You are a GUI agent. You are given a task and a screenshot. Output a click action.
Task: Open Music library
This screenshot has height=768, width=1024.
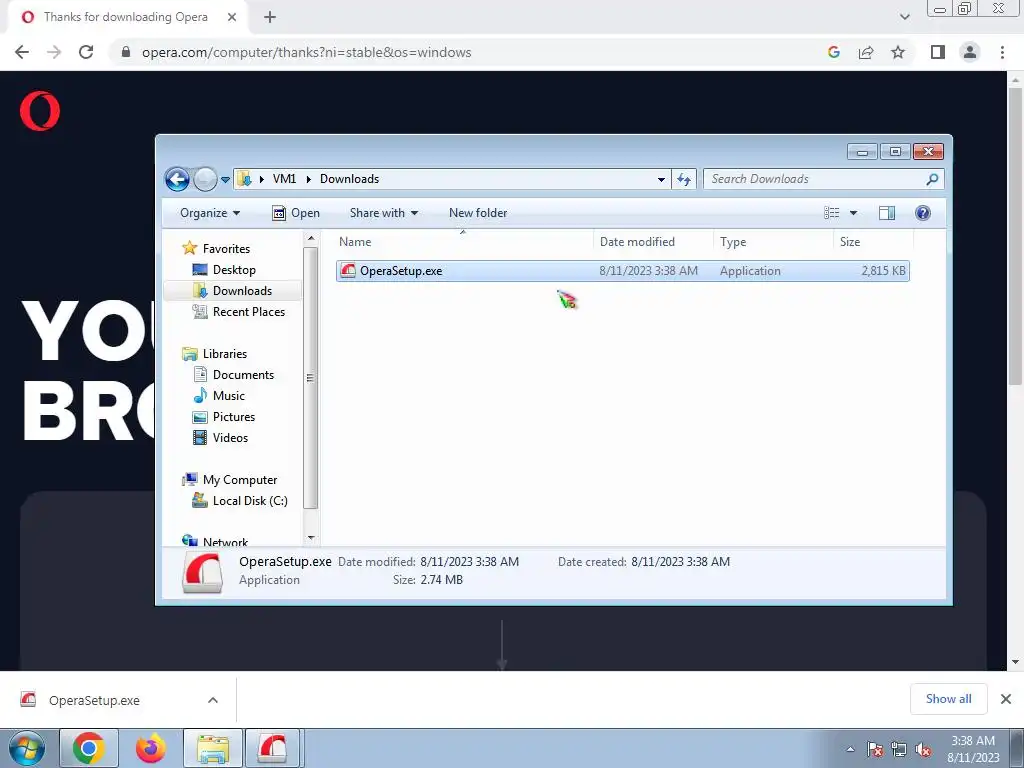(229, 396)
